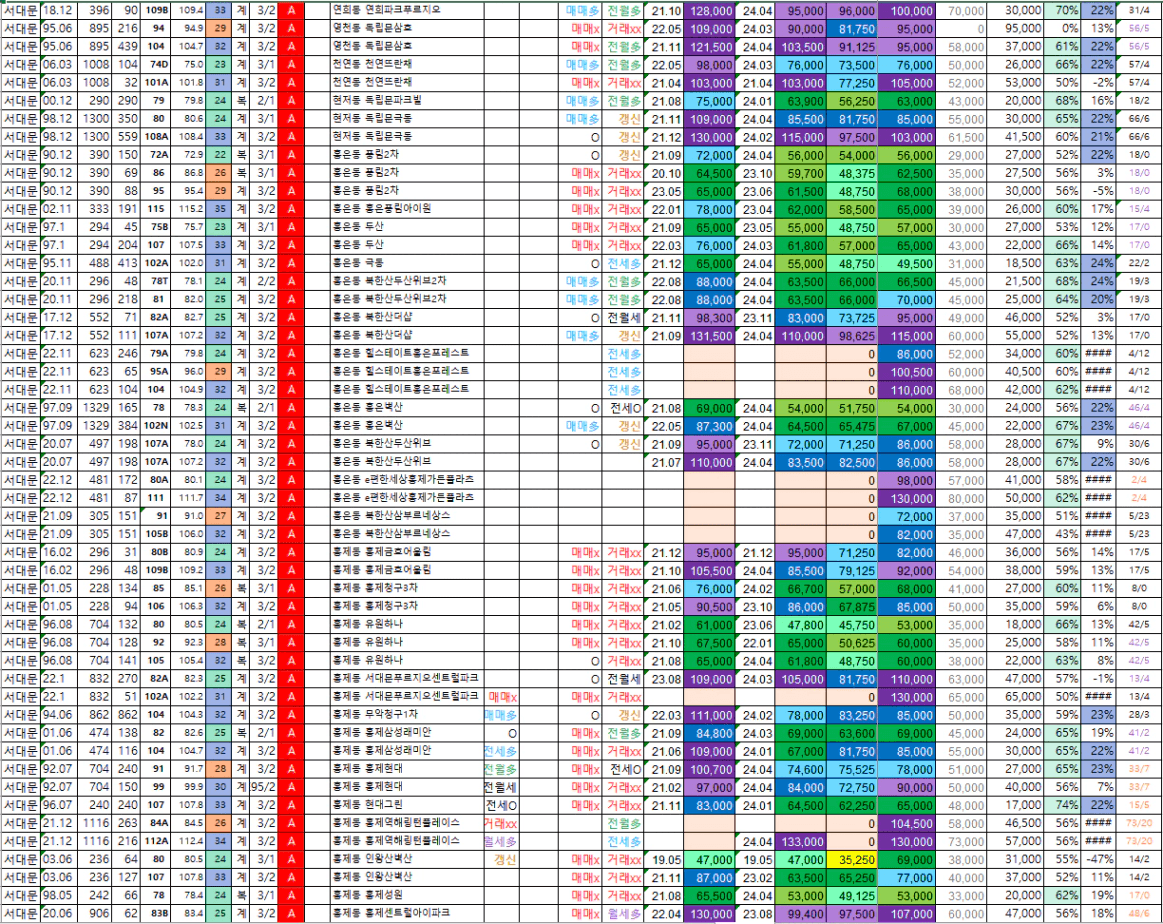
Task: Select the cell with value 131,500
Action: [x=710, y=336]
